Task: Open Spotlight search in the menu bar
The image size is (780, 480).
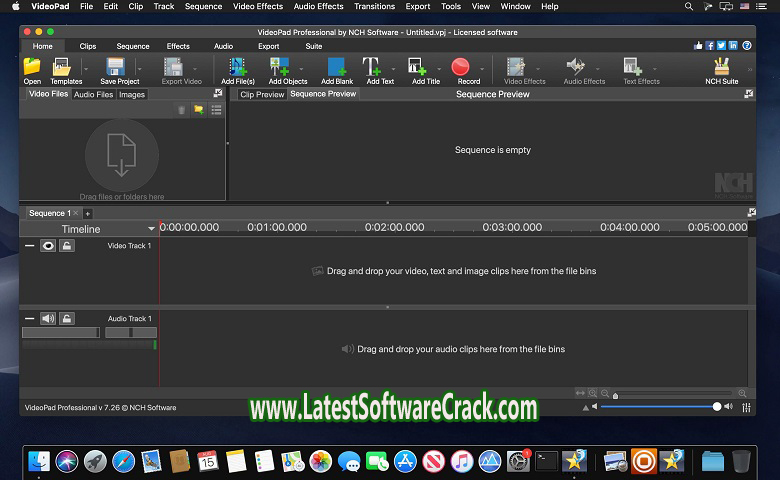Action: 688,6
